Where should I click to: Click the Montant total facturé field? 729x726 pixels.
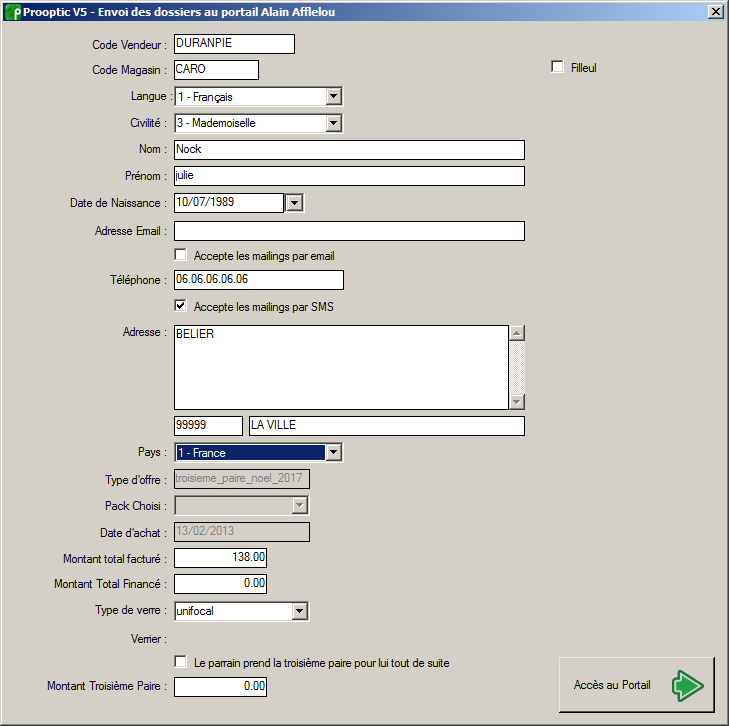pyautogui.click(x=220, y=558)
